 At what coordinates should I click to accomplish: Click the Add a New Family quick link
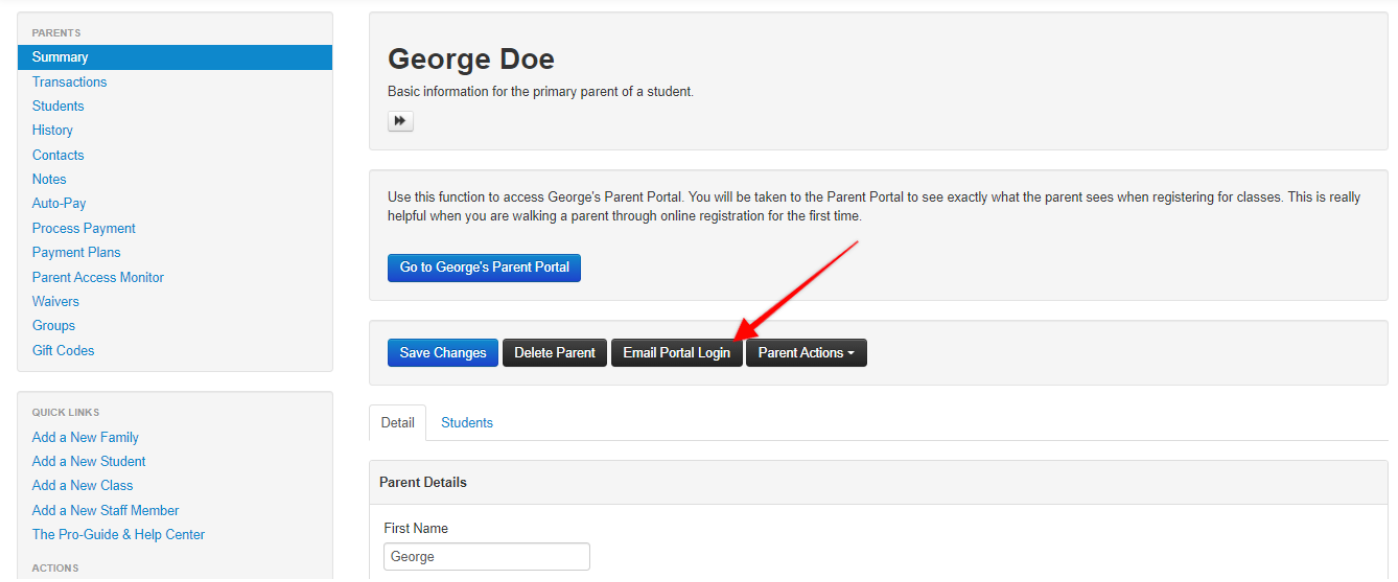coord(85,437)
